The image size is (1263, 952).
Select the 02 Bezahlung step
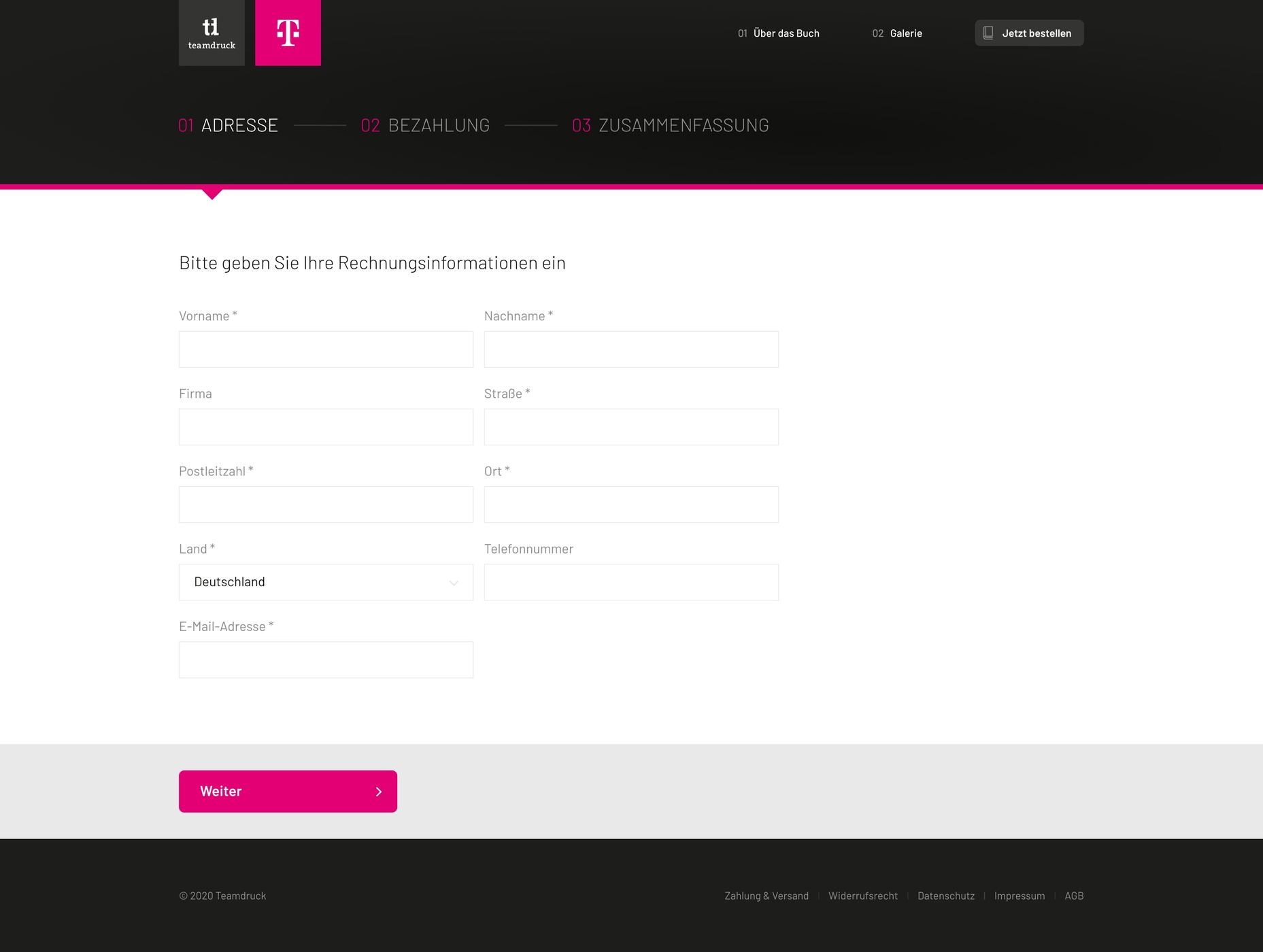click(425, 125)
